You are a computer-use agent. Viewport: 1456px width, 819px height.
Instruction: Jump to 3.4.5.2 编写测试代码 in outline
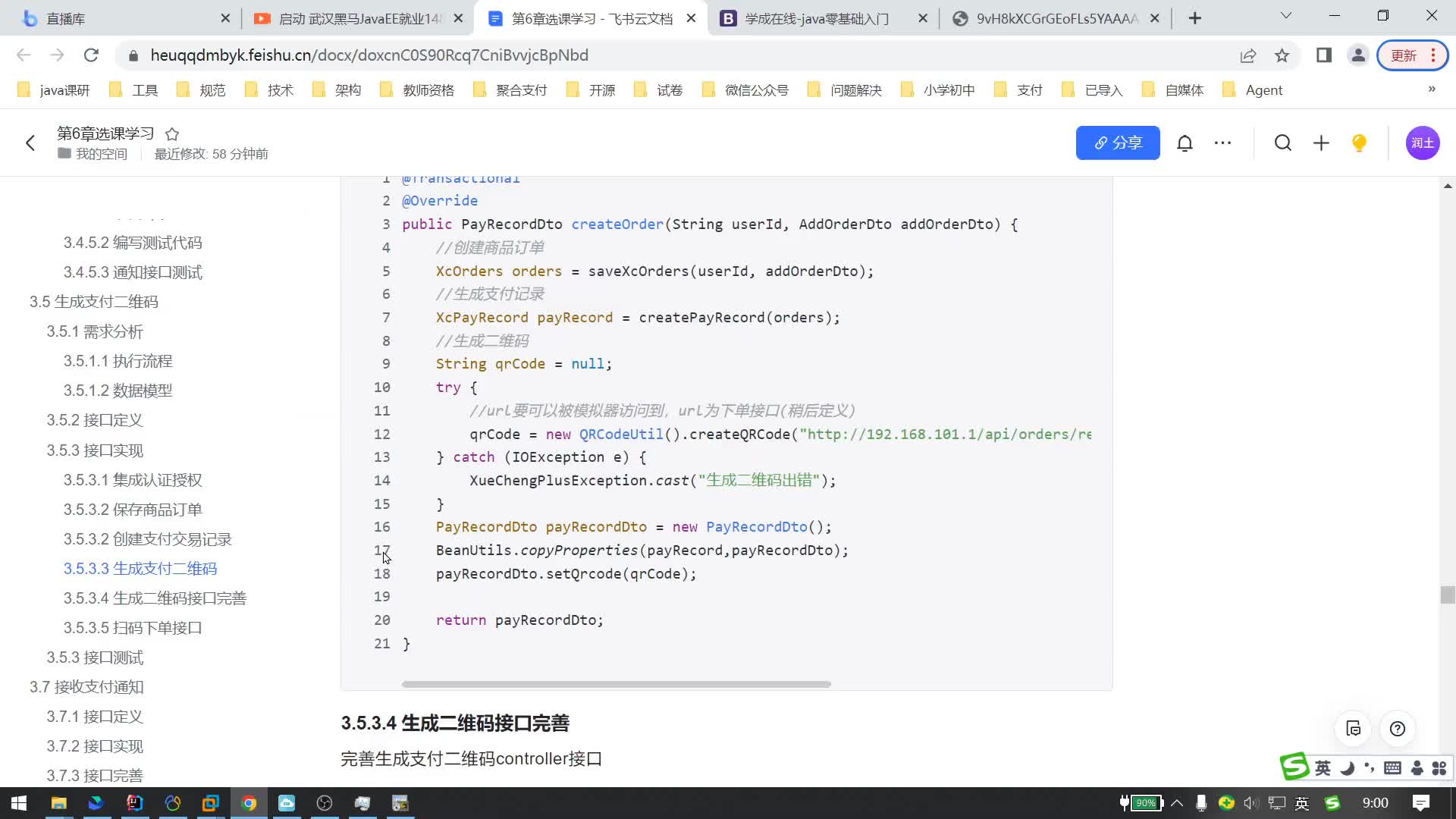[x=133, y=243]
